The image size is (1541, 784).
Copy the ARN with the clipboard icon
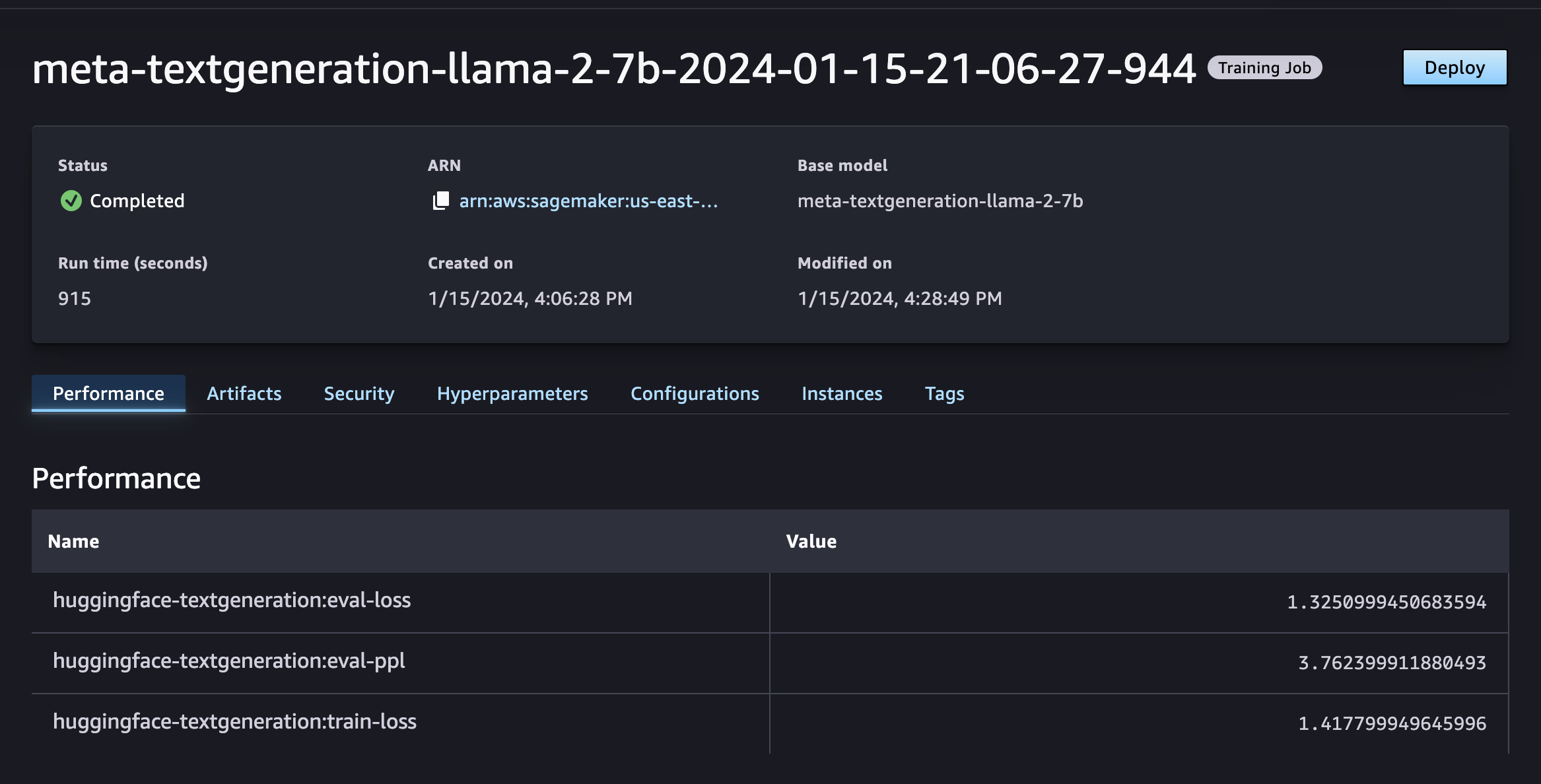tap(440, 201)
